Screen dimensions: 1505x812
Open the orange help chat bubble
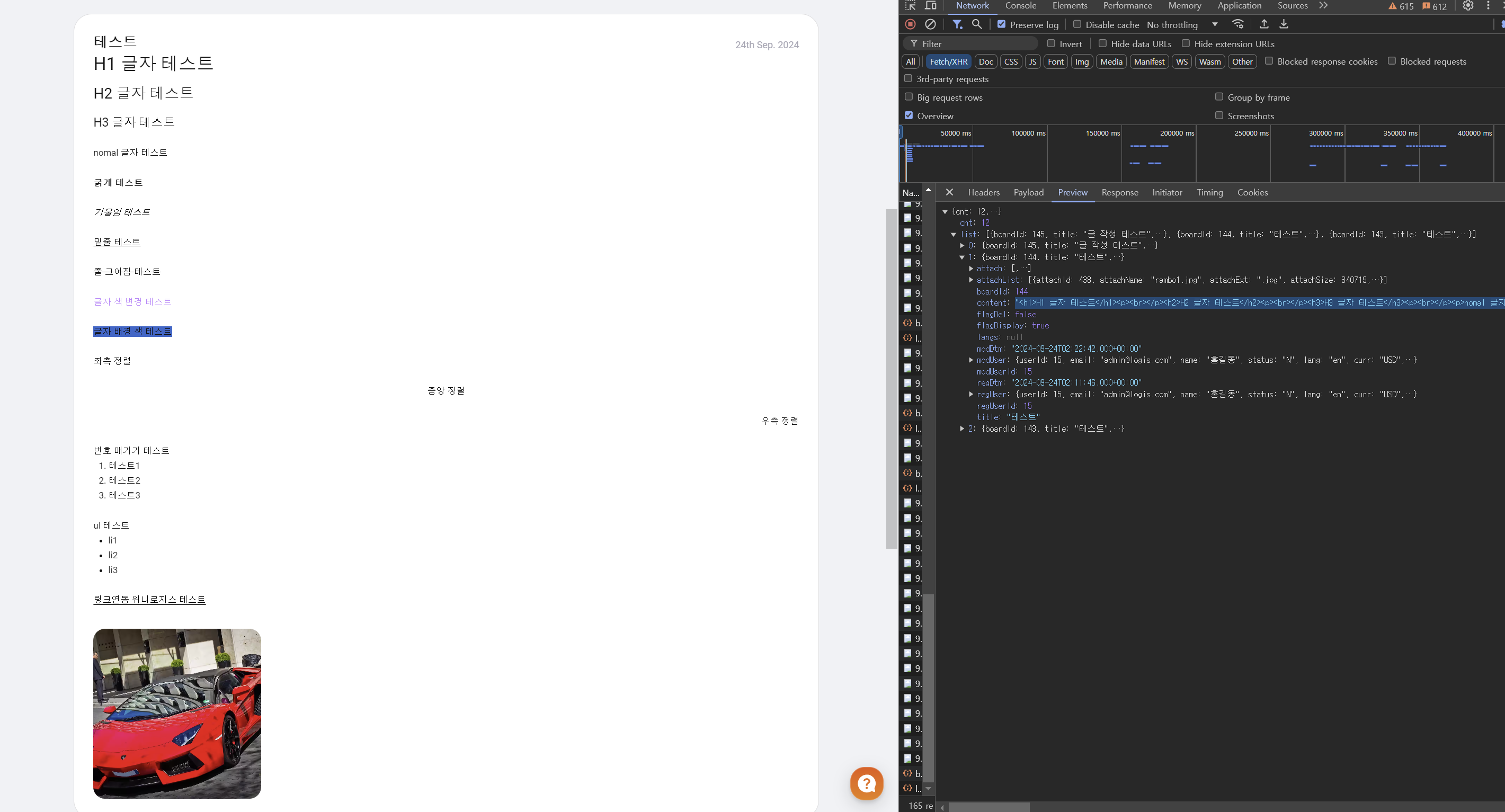[867, 783]
